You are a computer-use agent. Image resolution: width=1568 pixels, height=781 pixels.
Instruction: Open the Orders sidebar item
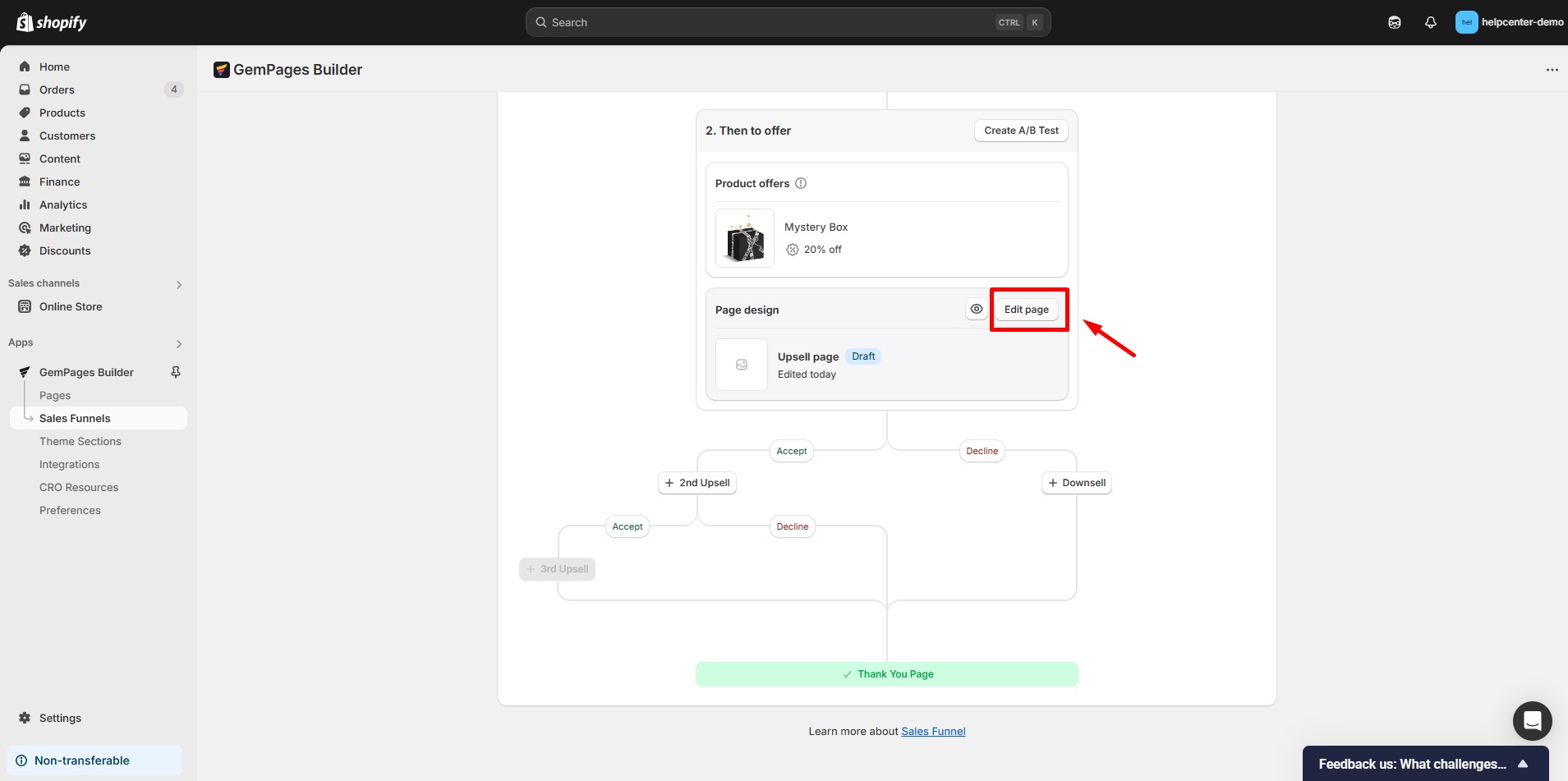pyautogui.click(x=57, y=90)
